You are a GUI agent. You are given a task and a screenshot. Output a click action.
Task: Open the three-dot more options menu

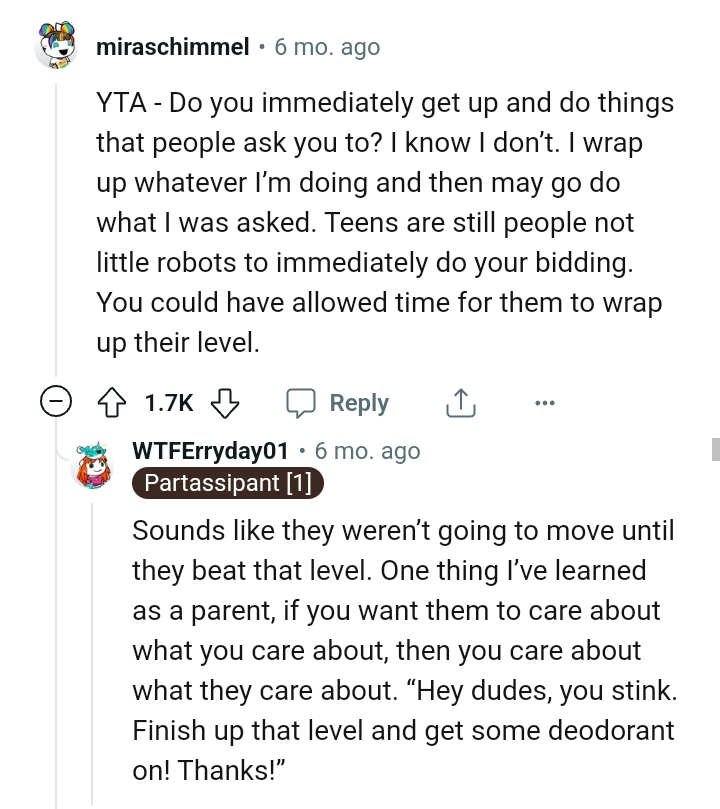click(x=544, y=403)
